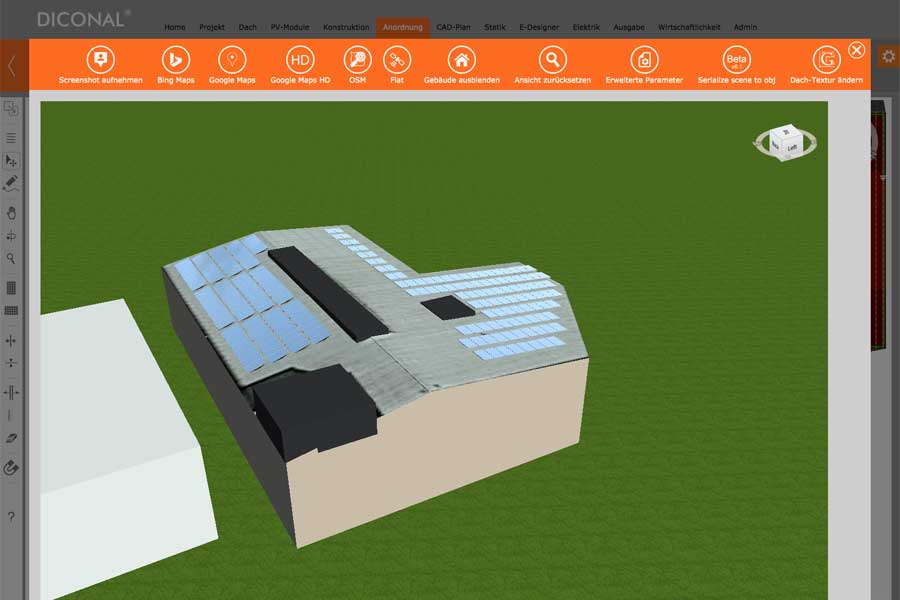Close the orange 3D view toolbar
Screen dimensions: 900x600
pyautogui.click(x=856, y=50)
